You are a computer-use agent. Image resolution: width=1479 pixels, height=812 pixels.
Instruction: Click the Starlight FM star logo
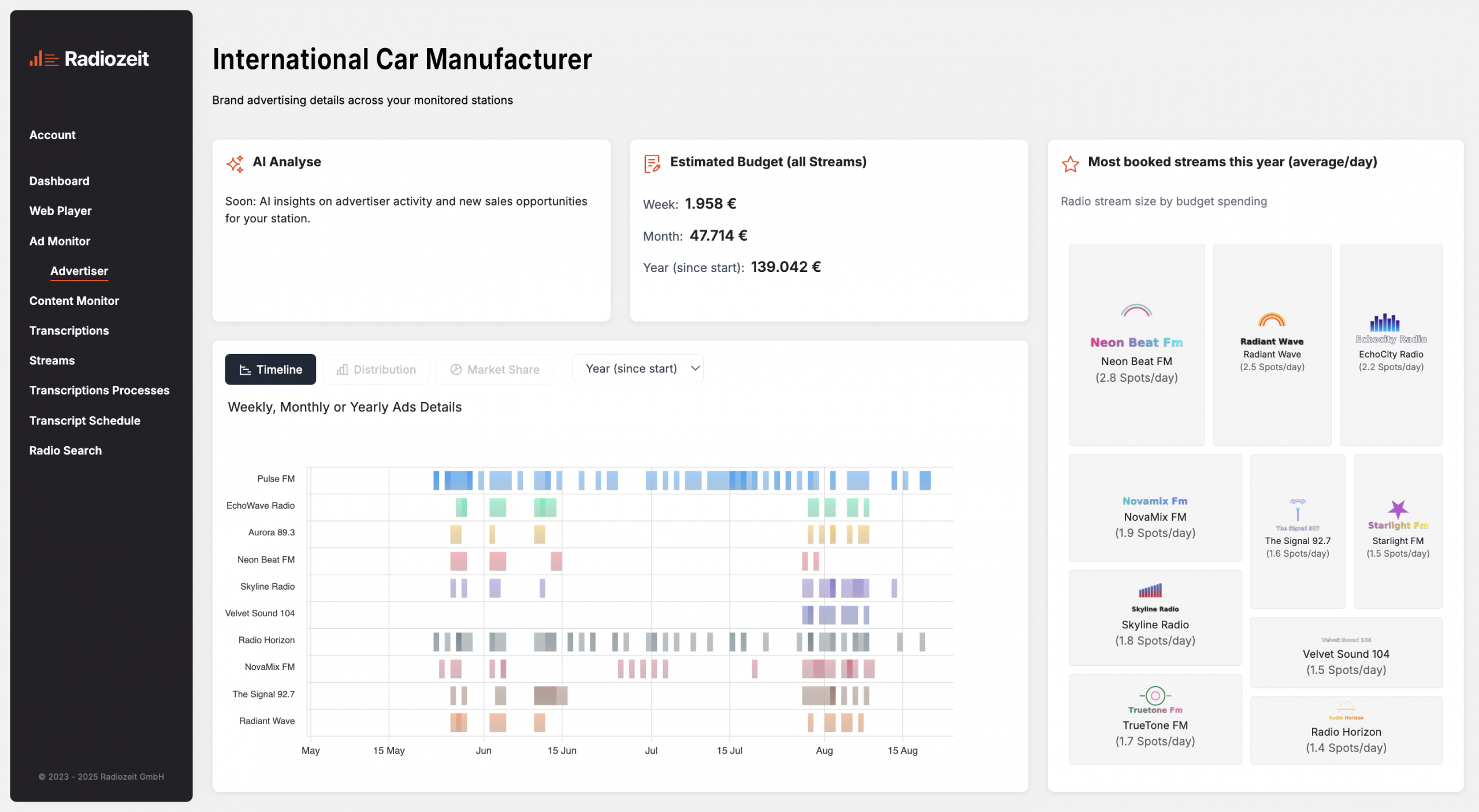click(x=1398, y=509)
